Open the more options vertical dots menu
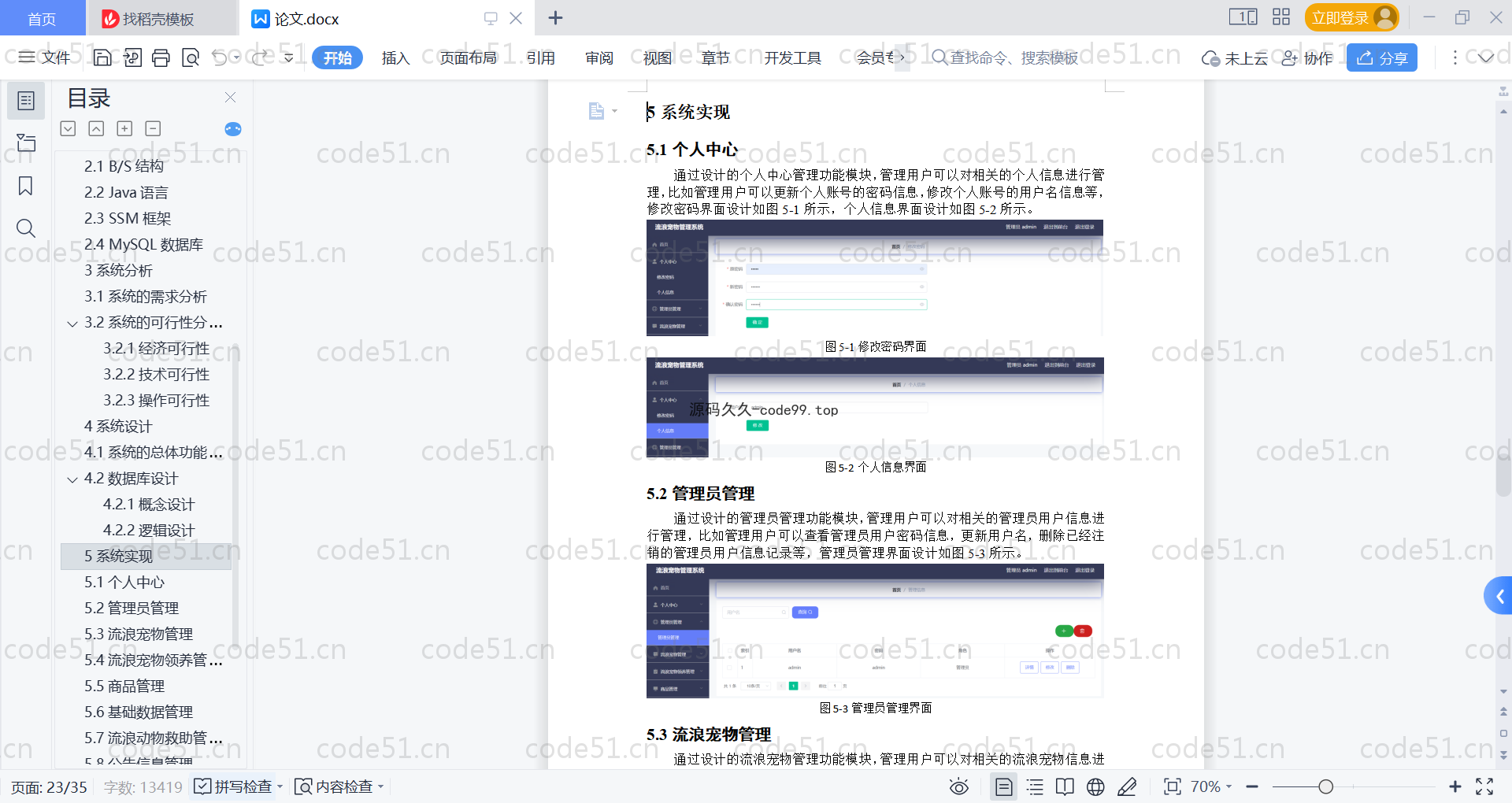 [1455, 57]
